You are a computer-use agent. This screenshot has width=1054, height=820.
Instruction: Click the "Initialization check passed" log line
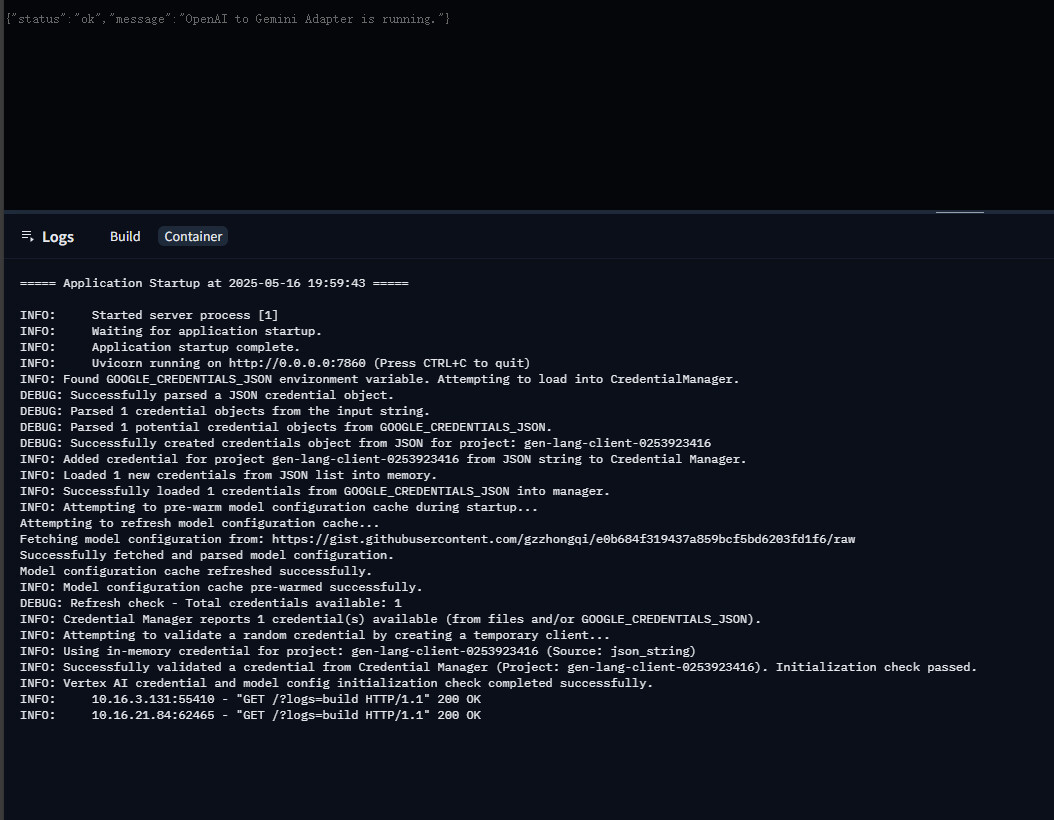coord(498,667)
